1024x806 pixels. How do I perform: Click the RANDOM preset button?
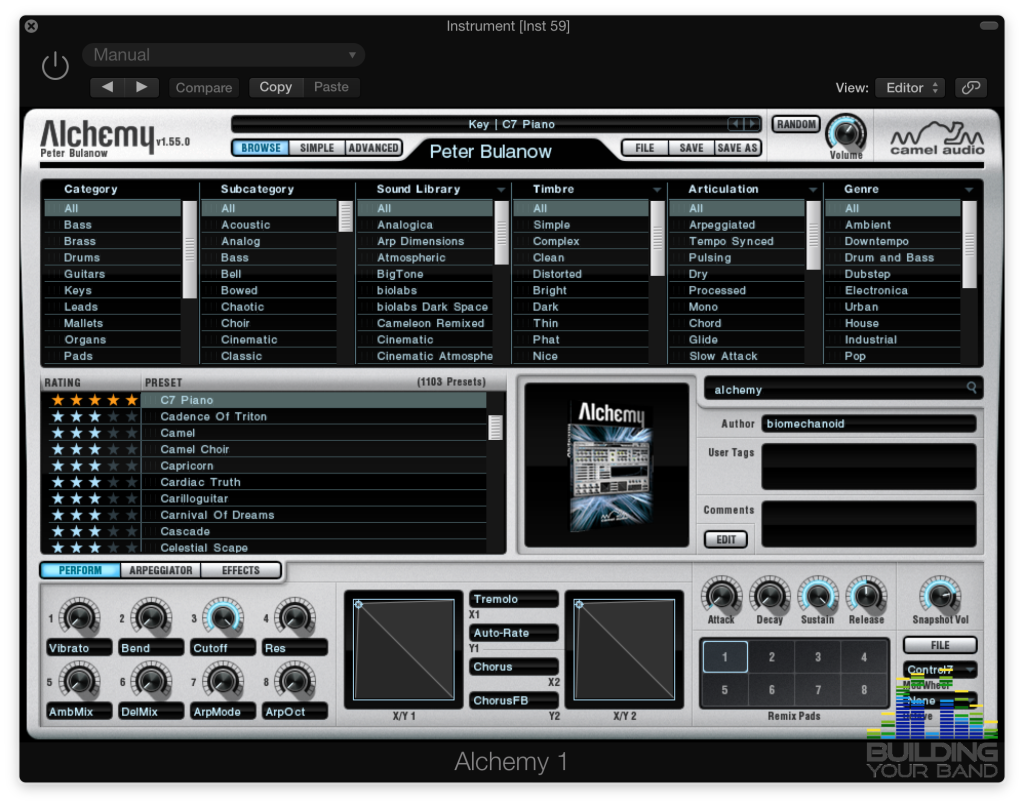click(x=796, y=124)
